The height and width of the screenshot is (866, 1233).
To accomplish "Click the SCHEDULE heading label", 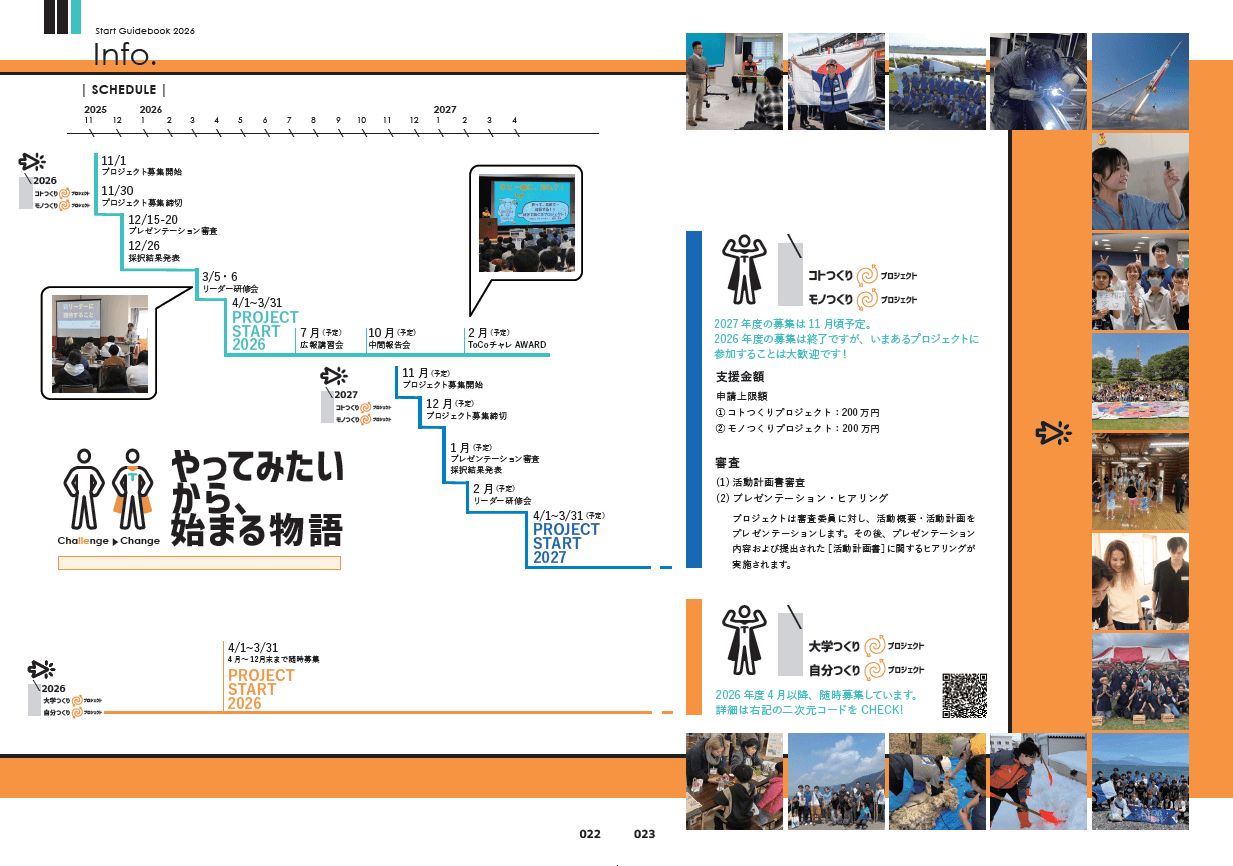I will [x=124, y=89].
